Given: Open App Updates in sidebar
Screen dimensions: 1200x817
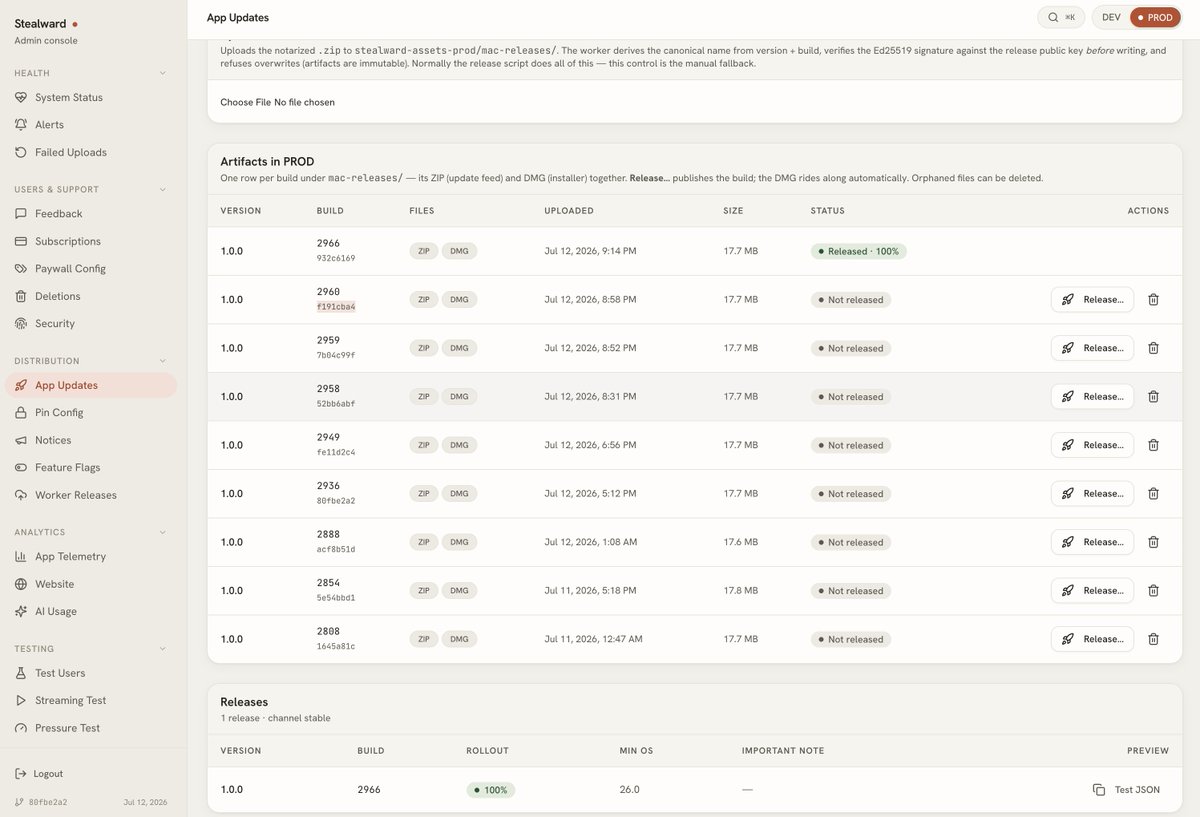Looking at the screenshot, I should [91, 385].
